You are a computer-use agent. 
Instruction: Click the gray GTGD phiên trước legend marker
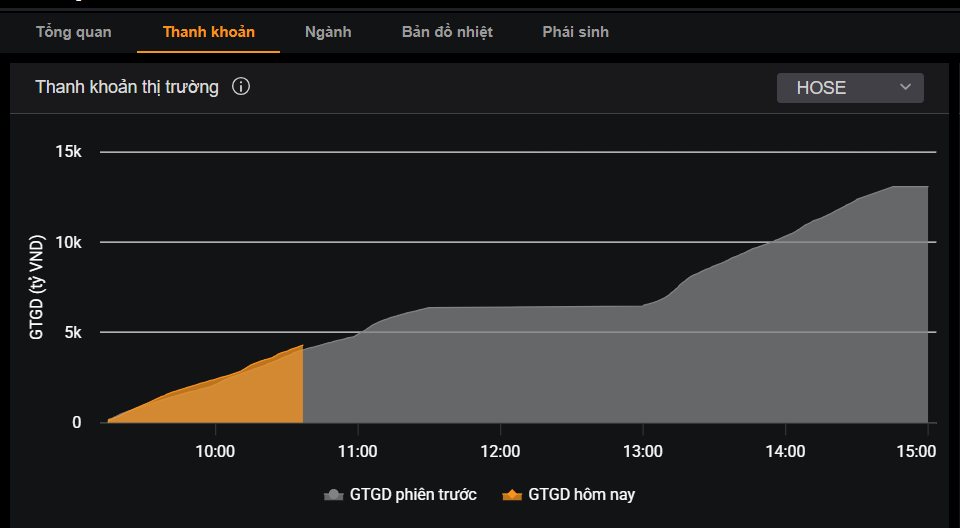click(x=333, y=495)
